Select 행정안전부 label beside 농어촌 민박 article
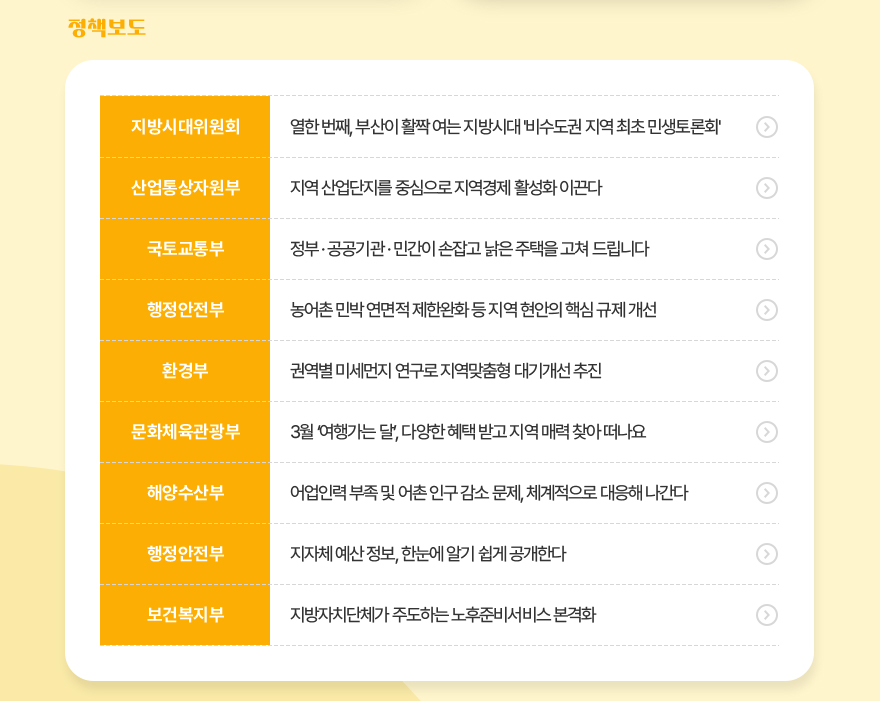880x701 pixels. point(185,310)
